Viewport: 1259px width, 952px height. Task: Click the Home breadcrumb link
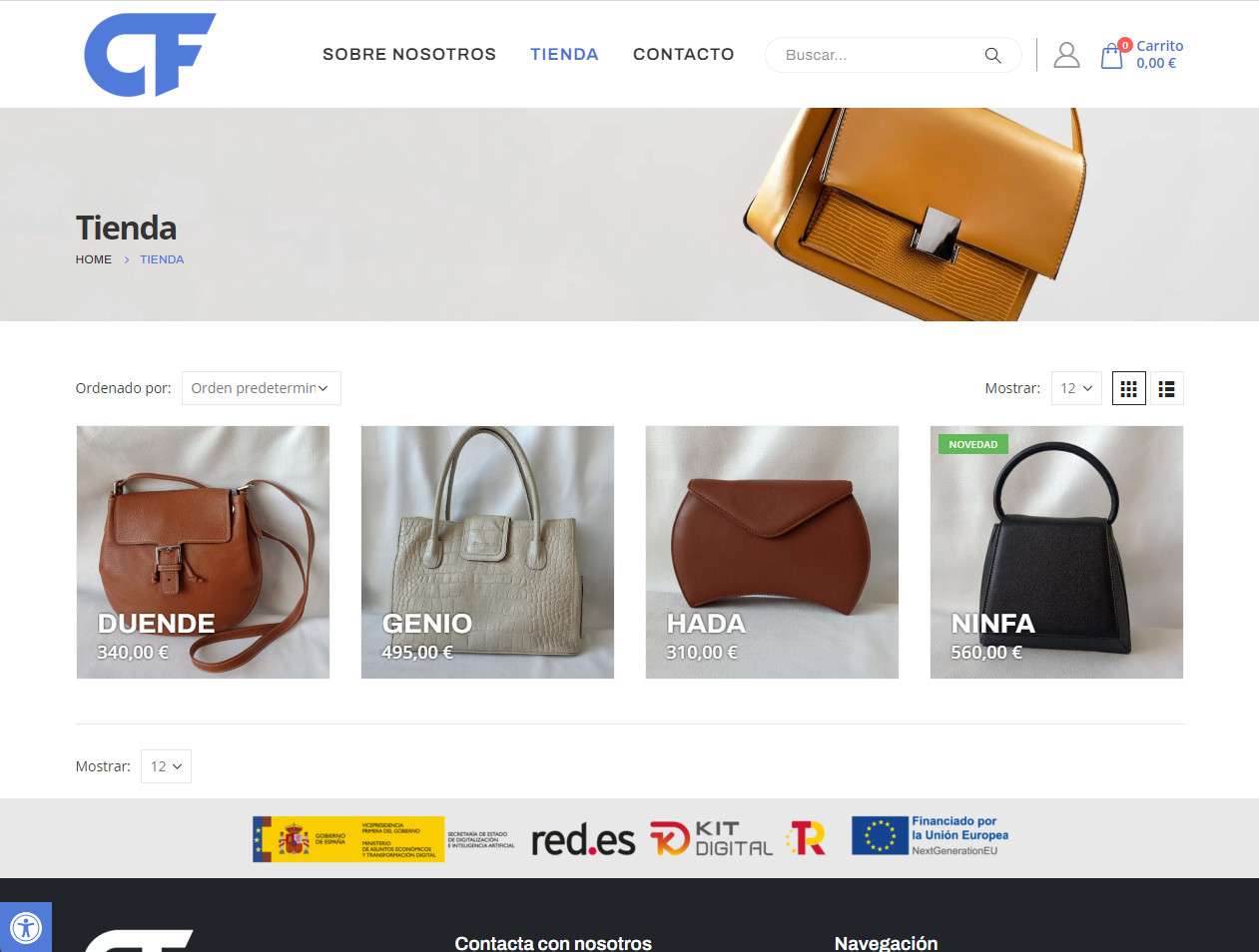click(94, 259)
